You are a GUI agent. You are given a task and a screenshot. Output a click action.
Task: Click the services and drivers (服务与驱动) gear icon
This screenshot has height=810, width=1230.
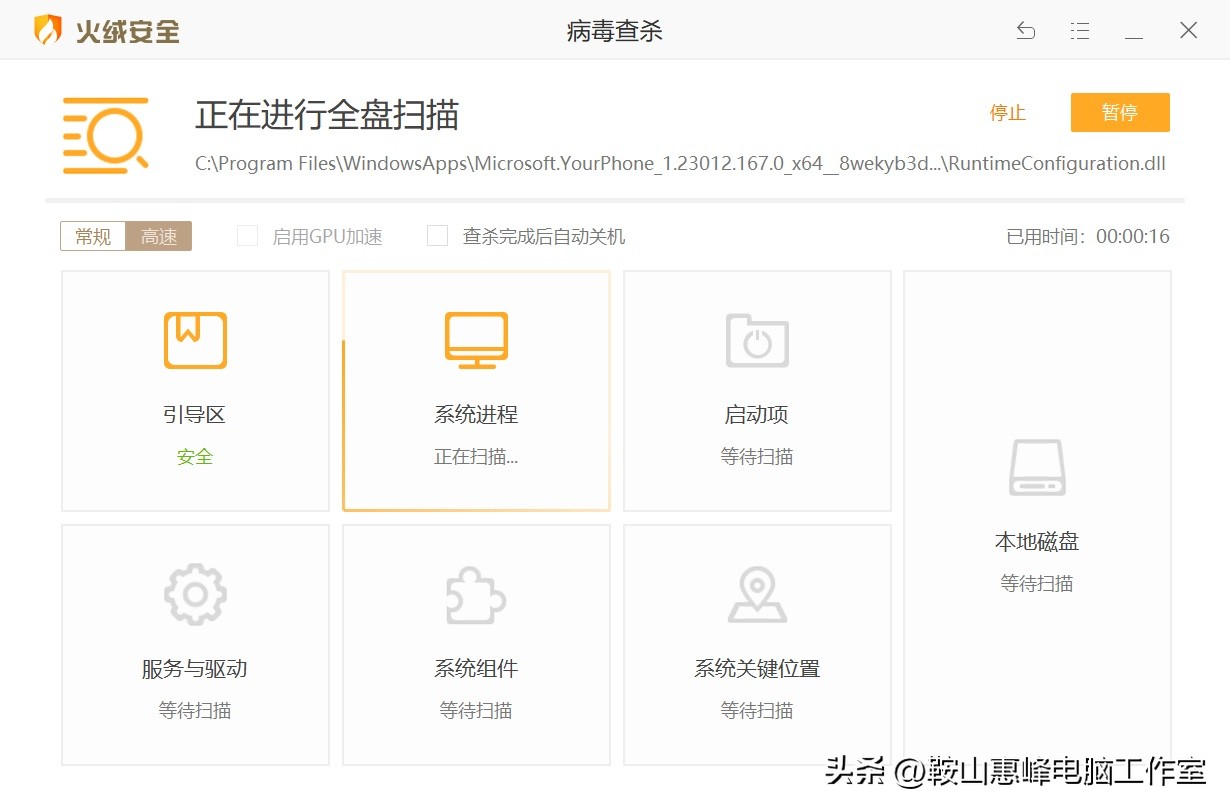coord(195,594)
